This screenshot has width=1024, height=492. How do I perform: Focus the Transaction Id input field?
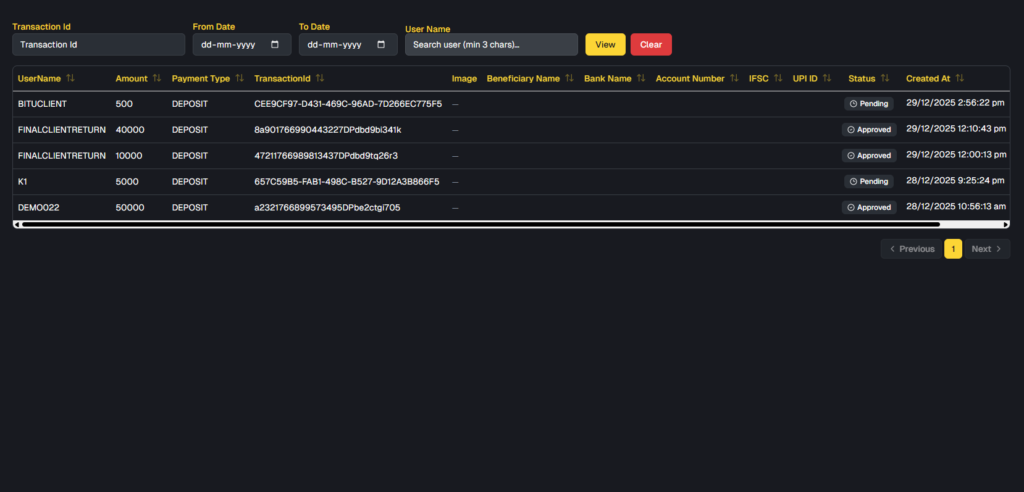click(98, 45)
